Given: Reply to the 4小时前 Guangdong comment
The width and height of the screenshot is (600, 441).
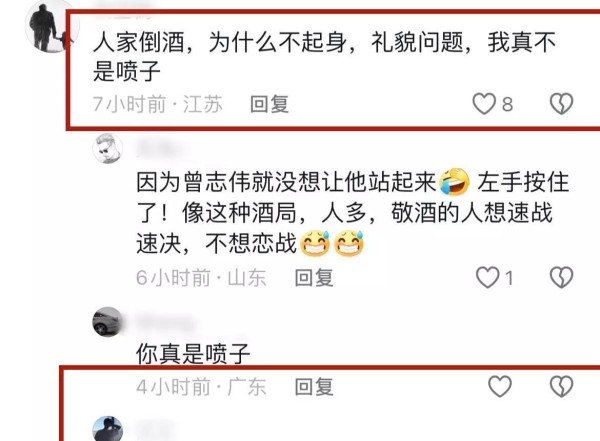Looking at the screenshot, I should pyautogui.click(x=314, y=387).
